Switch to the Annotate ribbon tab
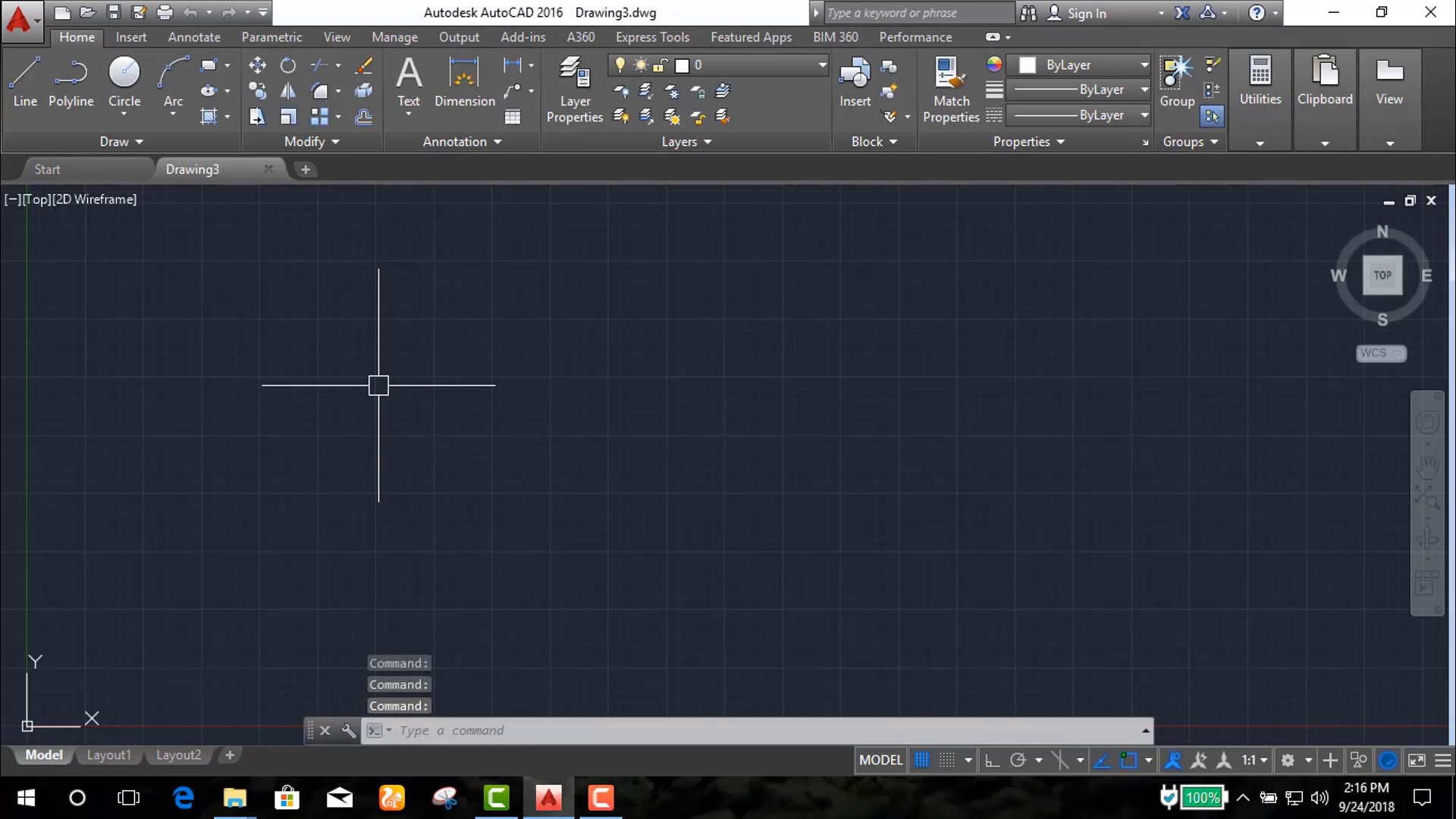The height and width of the screenshot is (819, 1456). click(x=194, y=37)
